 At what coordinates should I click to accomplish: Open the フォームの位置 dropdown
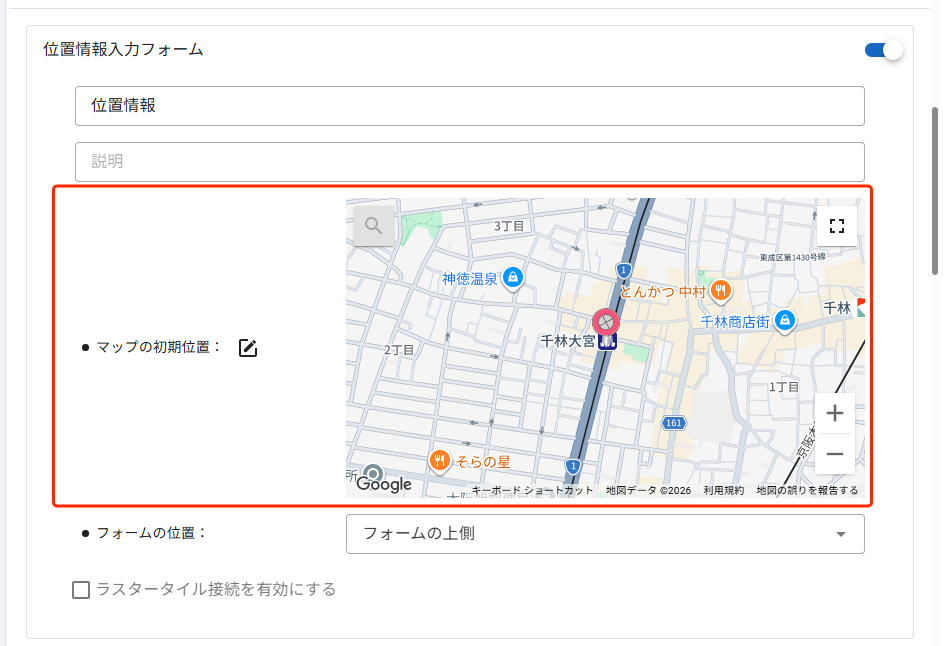pyautogui.click(x=605, y=534)
